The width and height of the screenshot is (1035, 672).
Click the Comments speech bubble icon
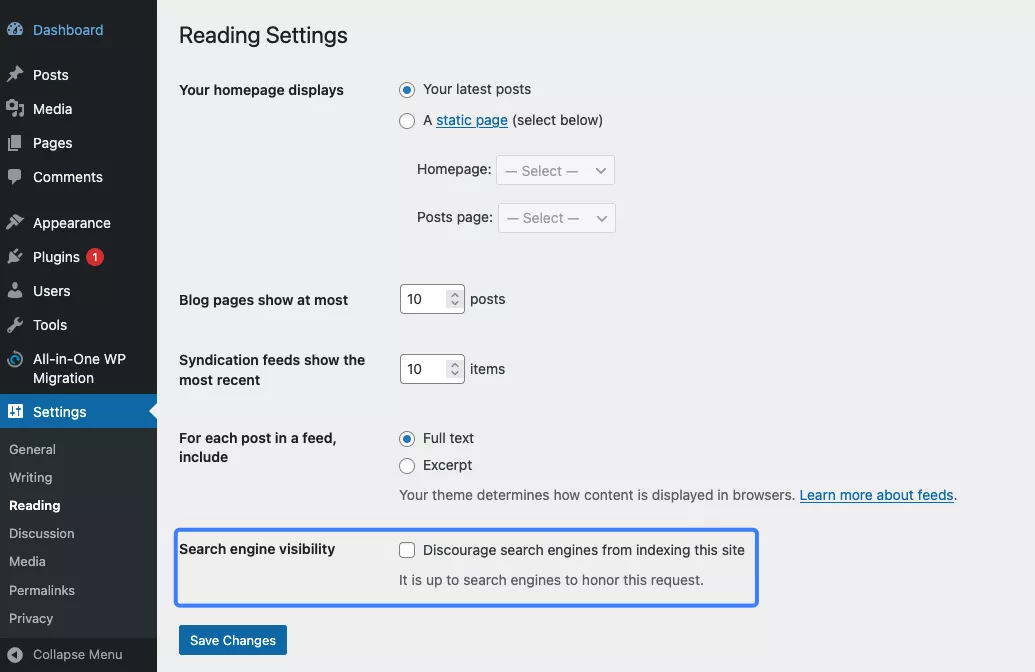pyautogui.click(x=15, y=177)
